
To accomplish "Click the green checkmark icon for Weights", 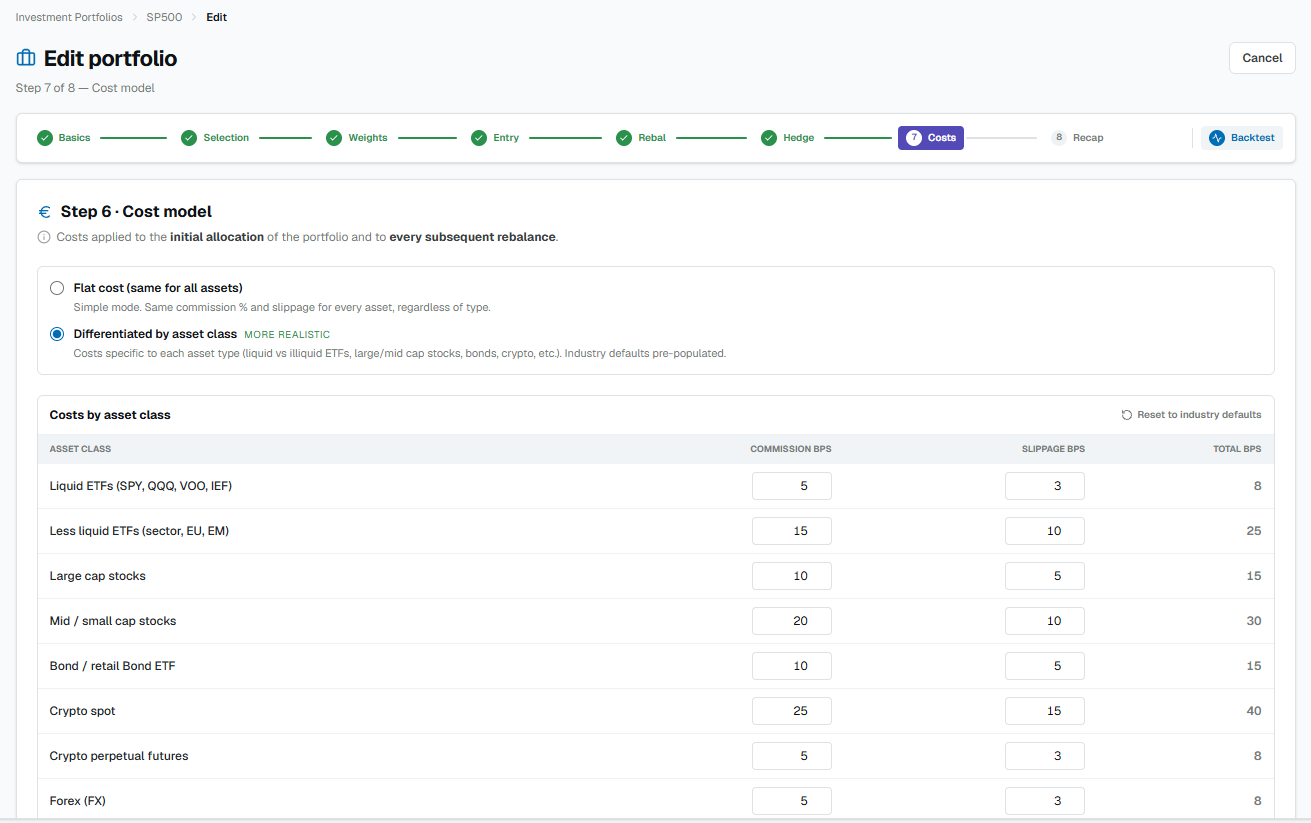I will click(x=334, y=138).
